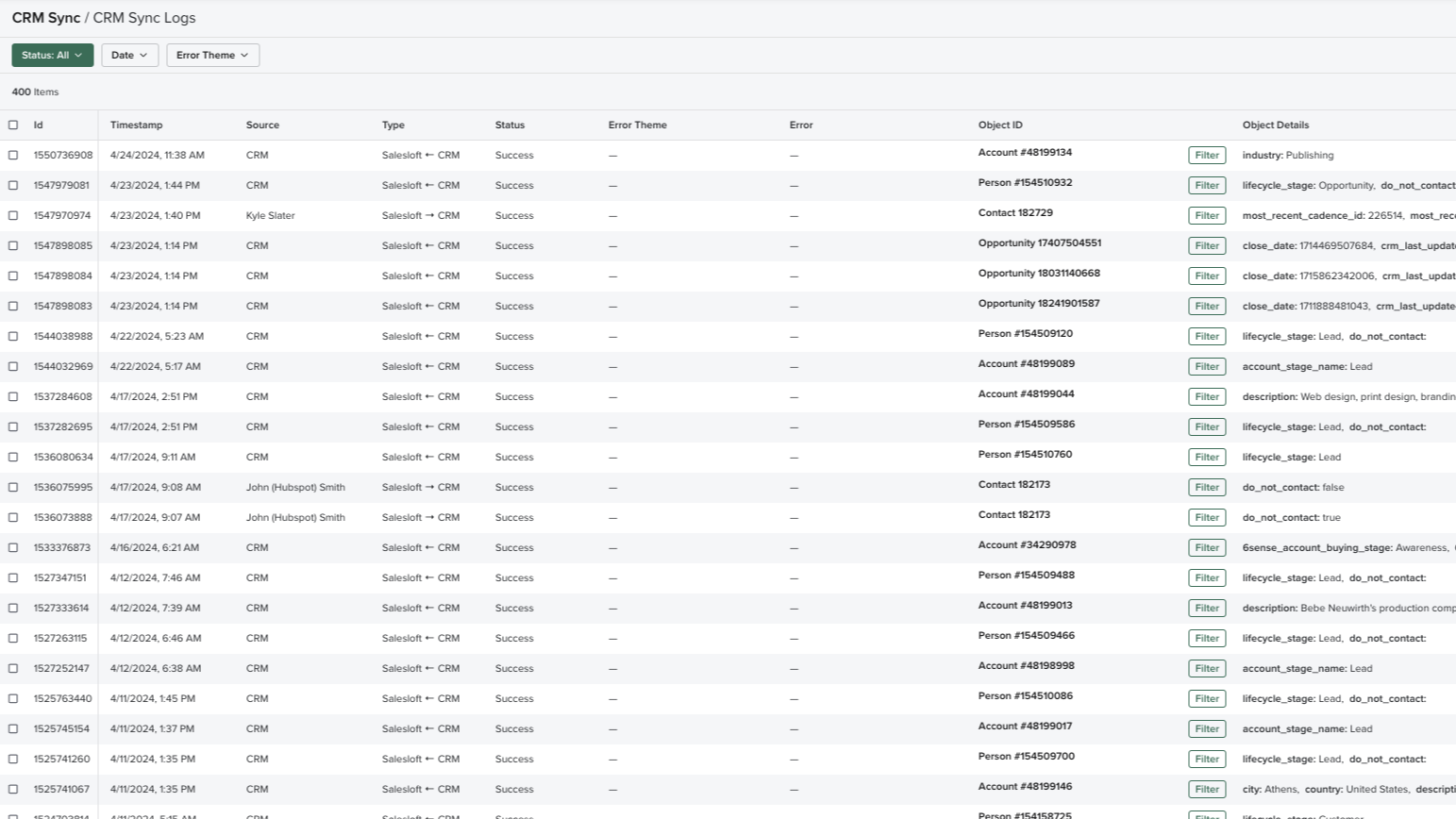This screenshot has width=1456, height=819.
Task: Click Contact 182173 from John (Hubspot) Smith row
Action: point(1013,487)
